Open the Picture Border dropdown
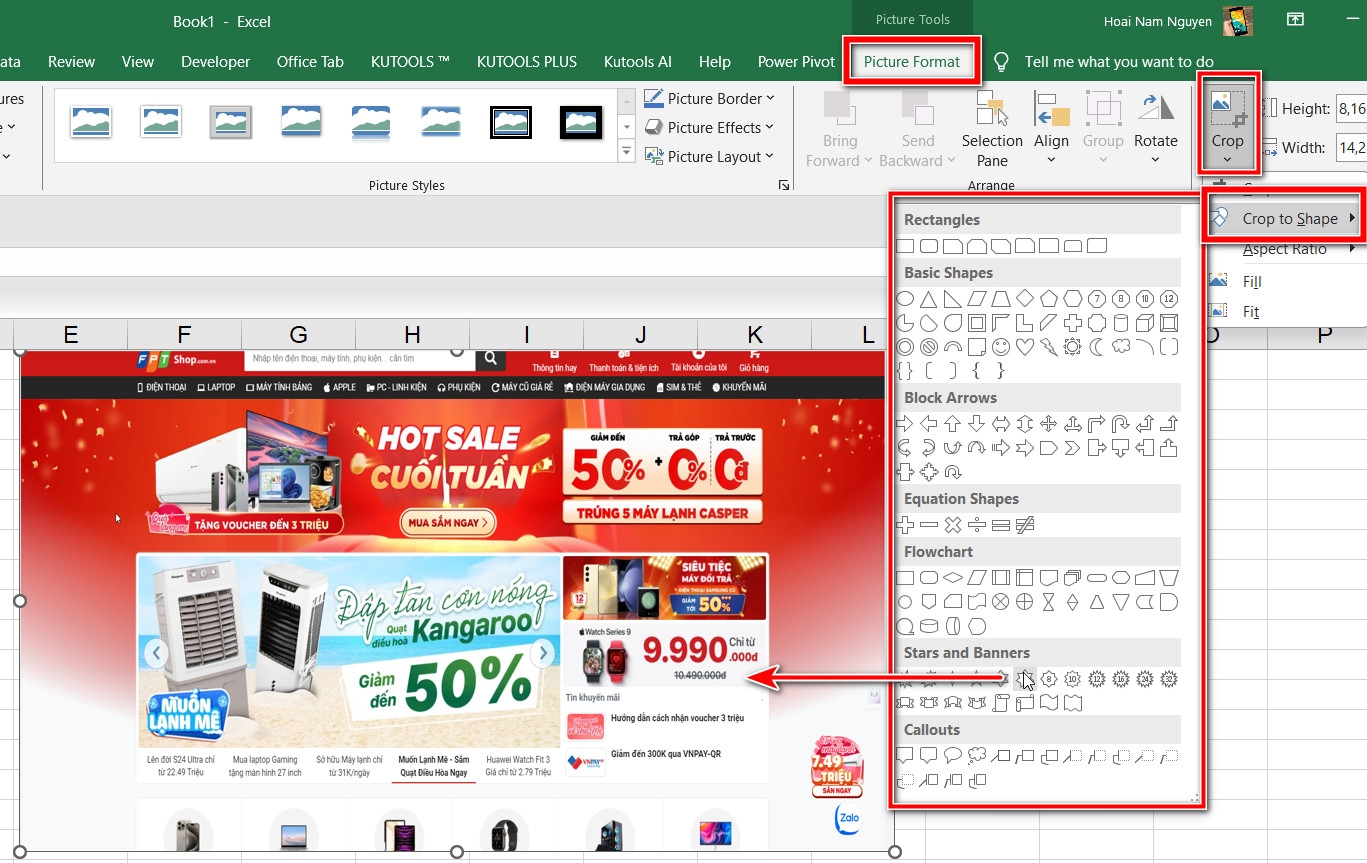The height and width of the screenshot is (863, 1367). (710, 98)
